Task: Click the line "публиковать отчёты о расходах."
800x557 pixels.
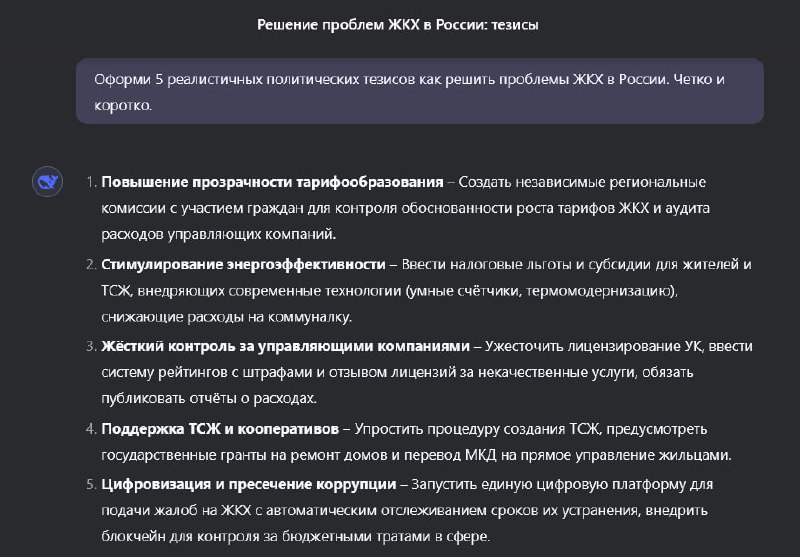Action: pos(209,398)
